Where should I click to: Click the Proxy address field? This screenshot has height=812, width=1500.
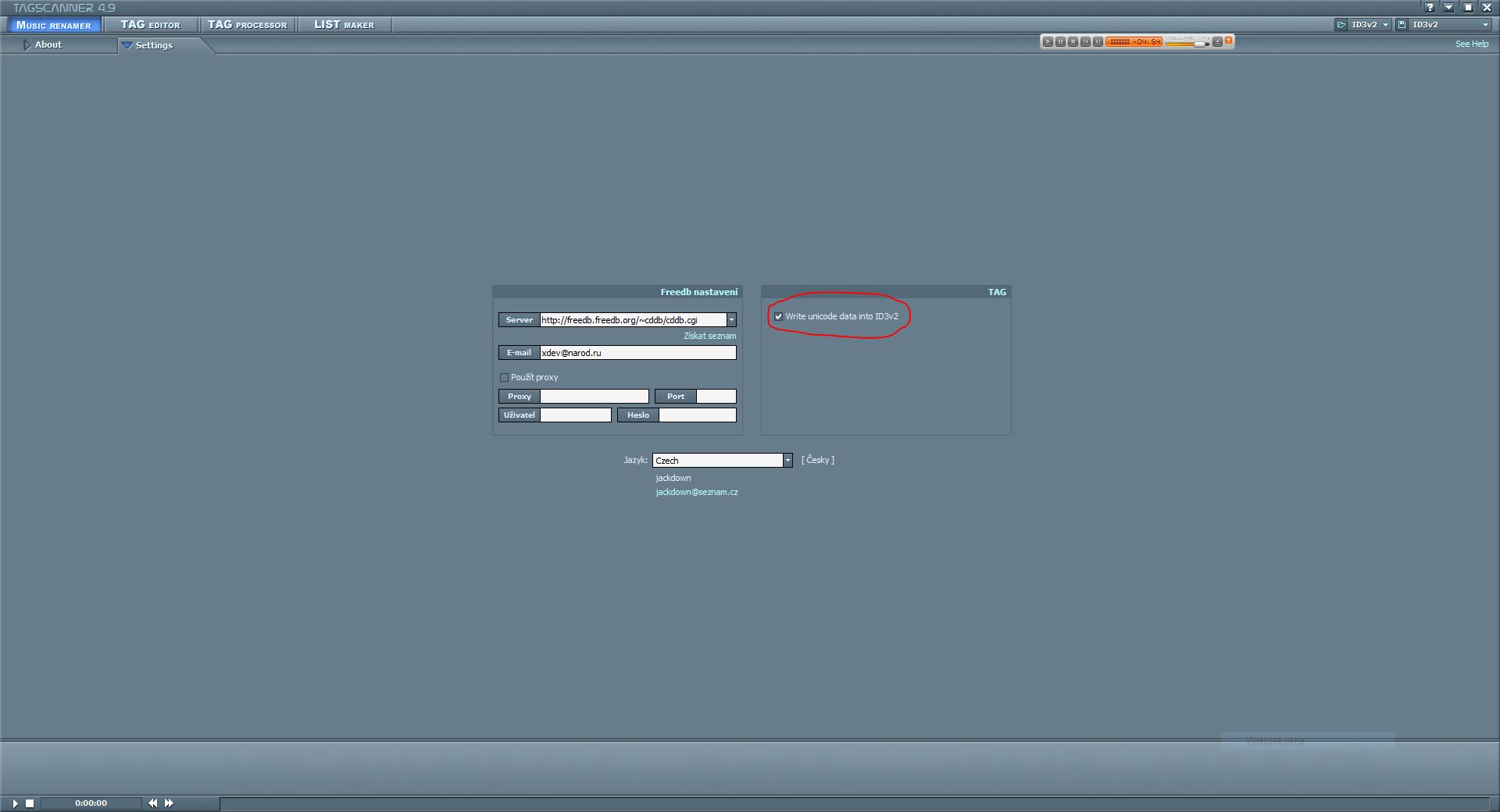click(594, 397)
